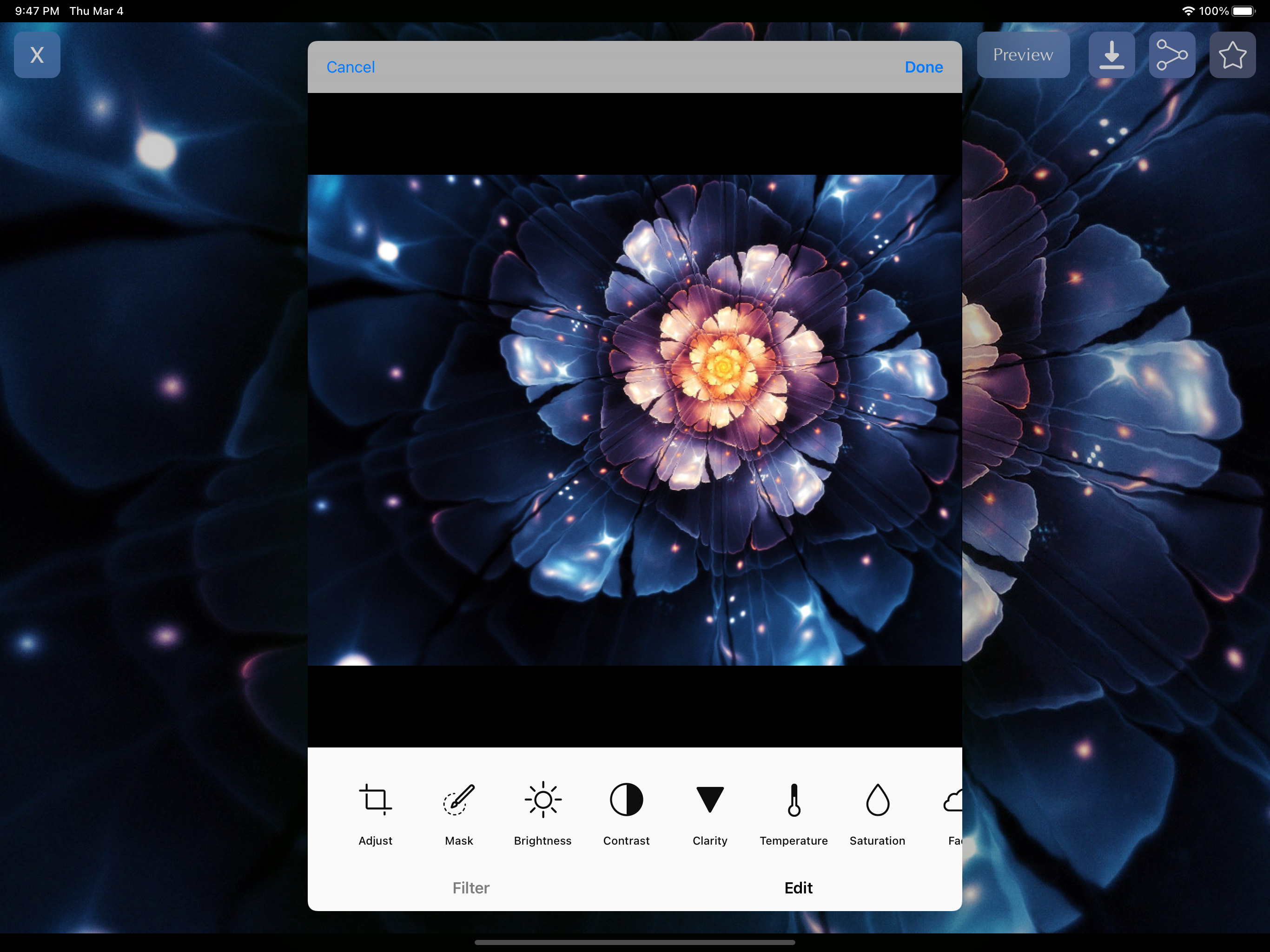The height and width of the screenshot is (952, 1270).
Task: Click the Preview button
Action: point(1023,55)
